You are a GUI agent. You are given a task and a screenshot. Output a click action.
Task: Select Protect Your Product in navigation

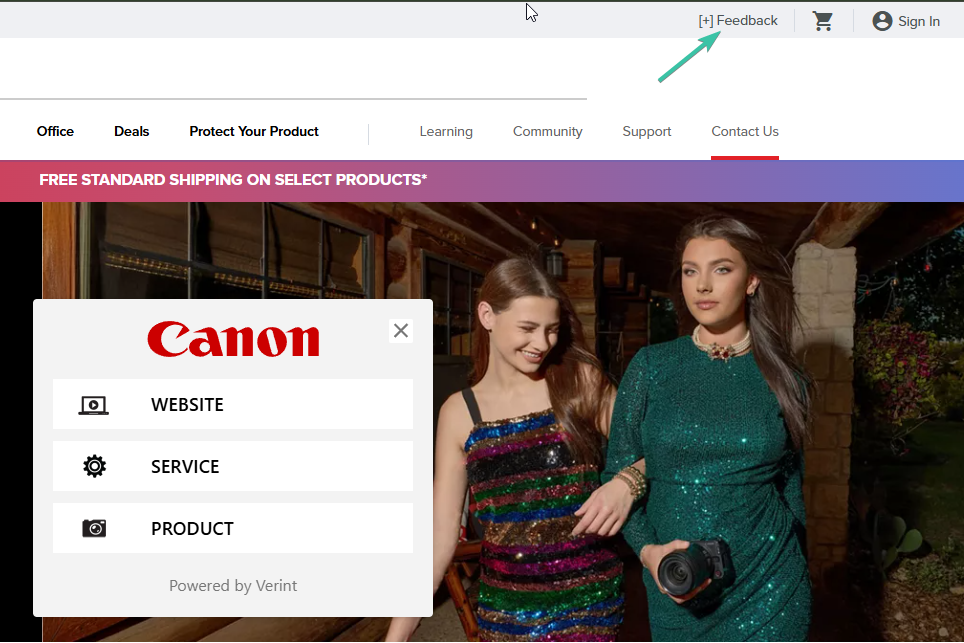coord(254,132)
